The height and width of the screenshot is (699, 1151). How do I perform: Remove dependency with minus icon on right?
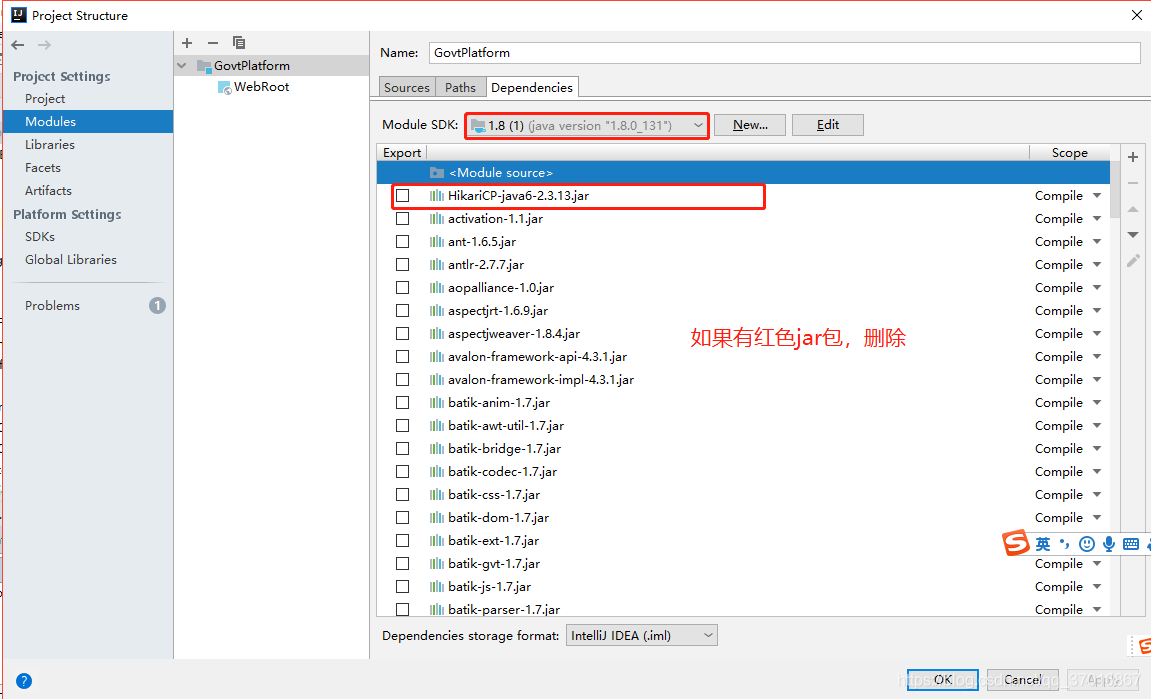(x=1133, y=183)
